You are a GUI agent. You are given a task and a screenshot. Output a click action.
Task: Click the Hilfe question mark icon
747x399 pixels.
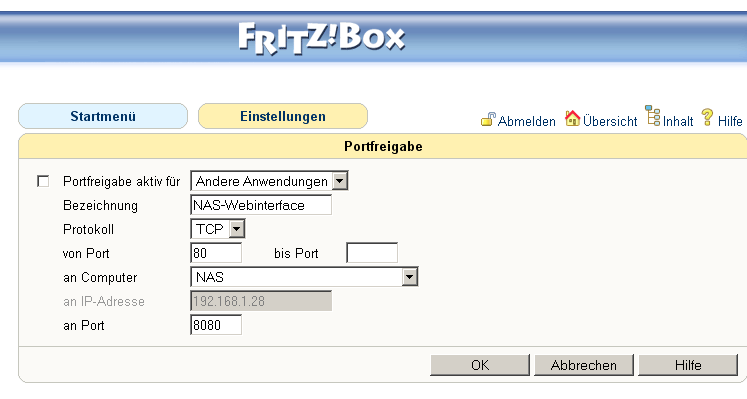point(707,117)
